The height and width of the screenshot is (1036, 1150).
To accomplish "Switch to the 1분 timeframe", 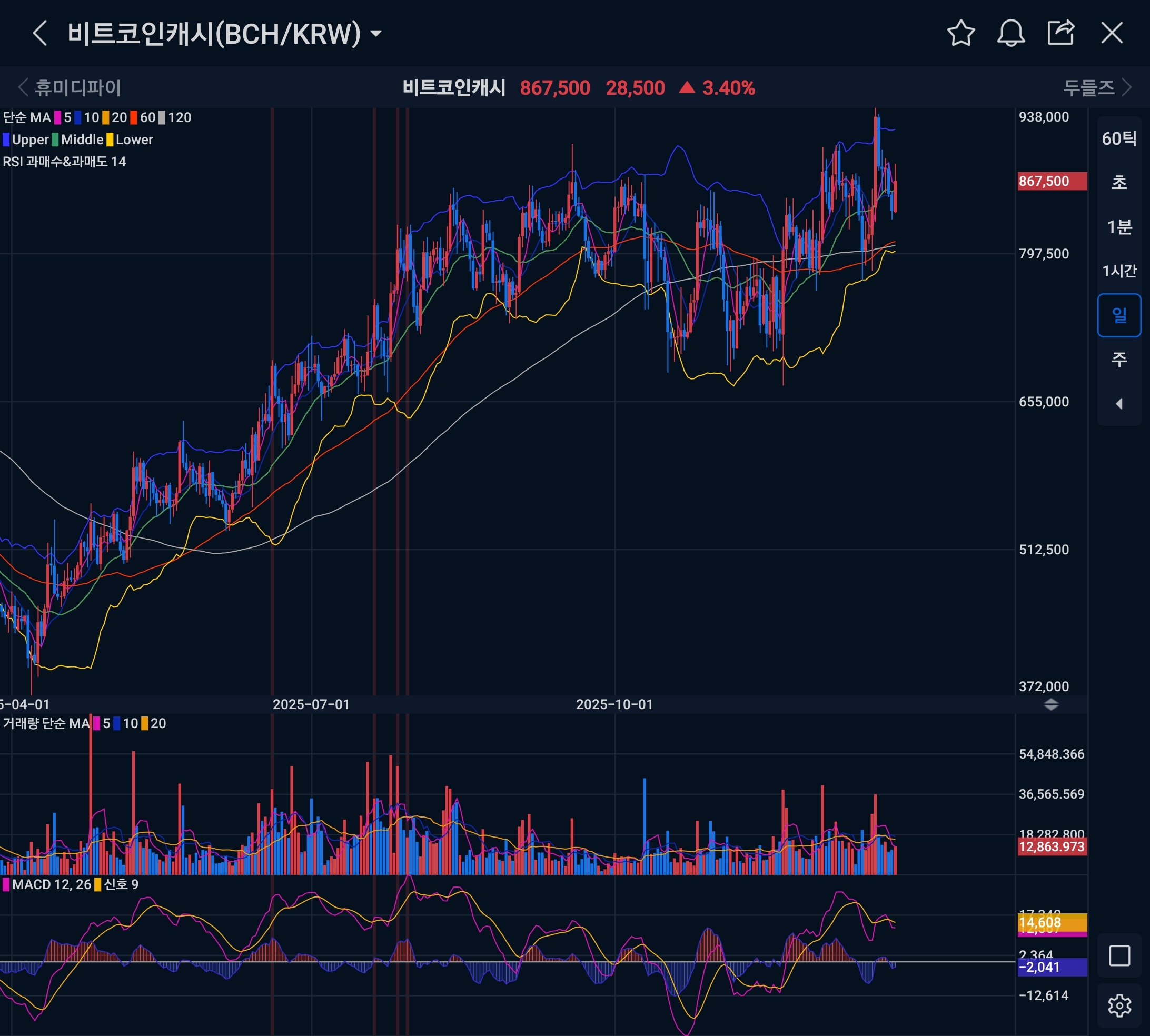I will (1119, 227).
